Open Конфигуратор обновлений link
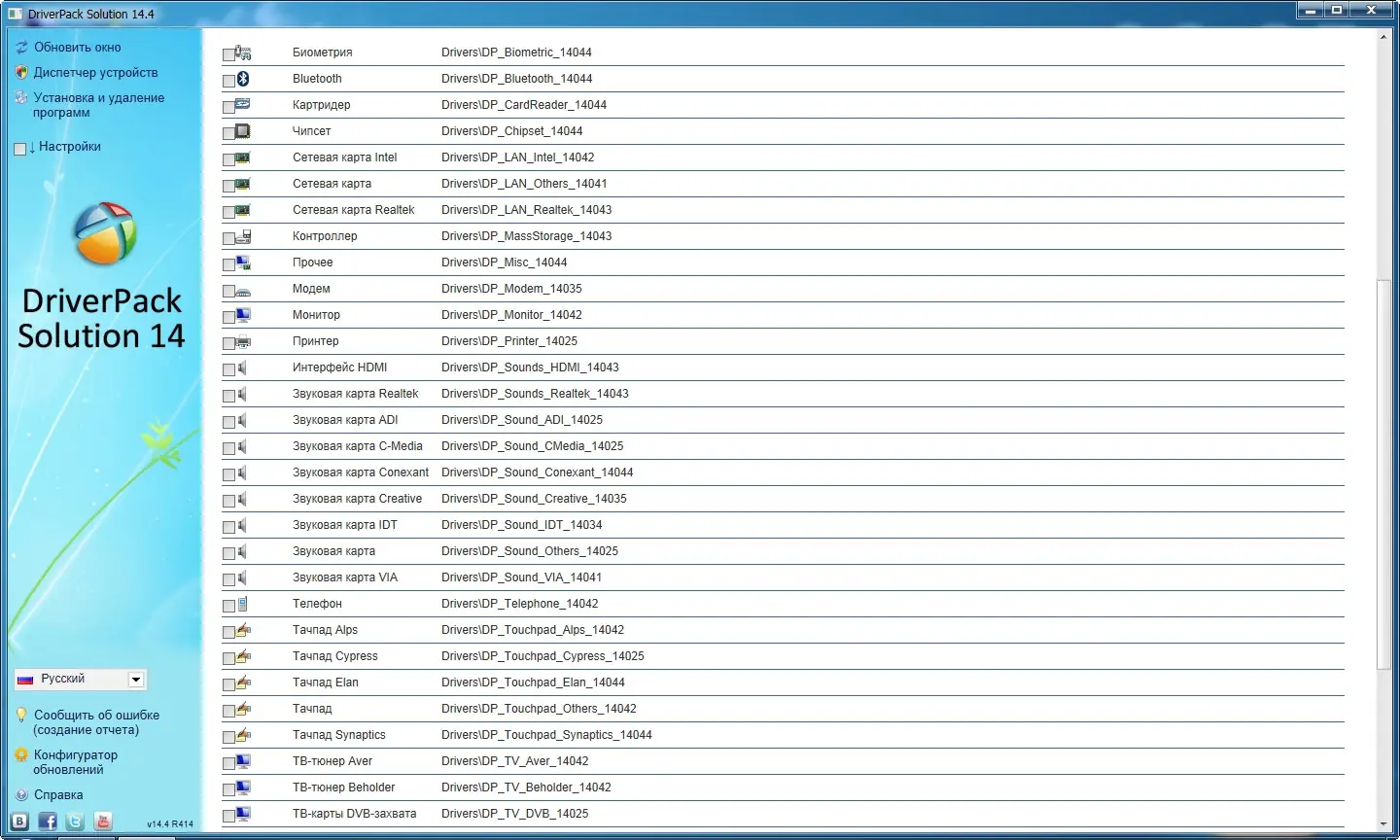Viewport: 1400px width, 840px height. [75, 762]
